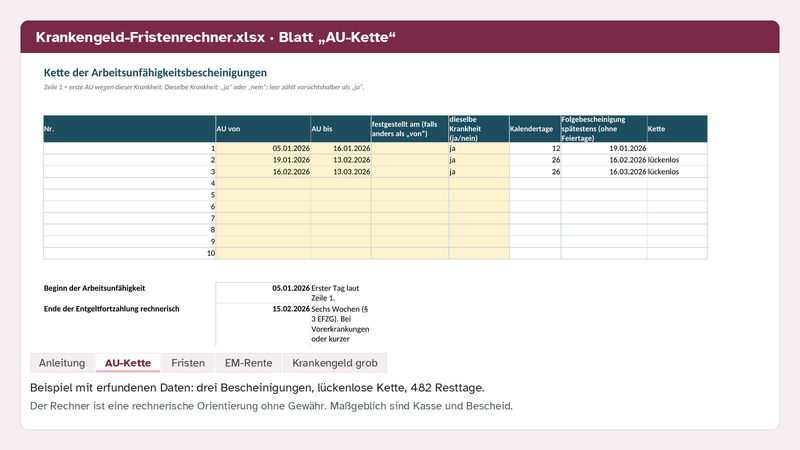Click AU von cell 05.01.2026 in row 1
This screenshot has width=800, height=450.
tap(263, 148)
